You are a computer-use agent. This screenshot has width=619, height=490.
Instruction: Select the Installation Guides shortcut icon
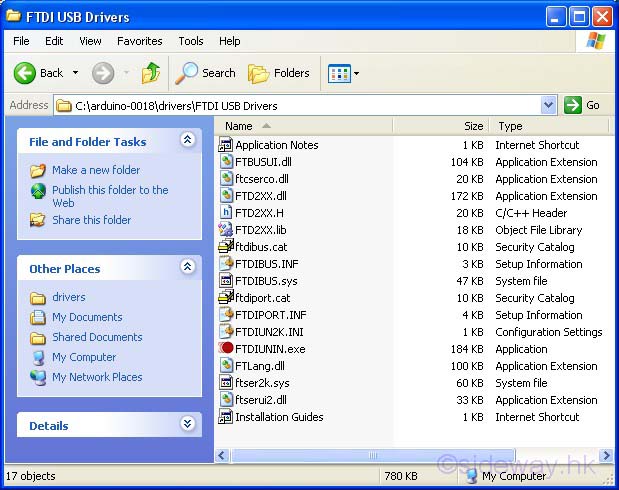click(x=225, y=417)
